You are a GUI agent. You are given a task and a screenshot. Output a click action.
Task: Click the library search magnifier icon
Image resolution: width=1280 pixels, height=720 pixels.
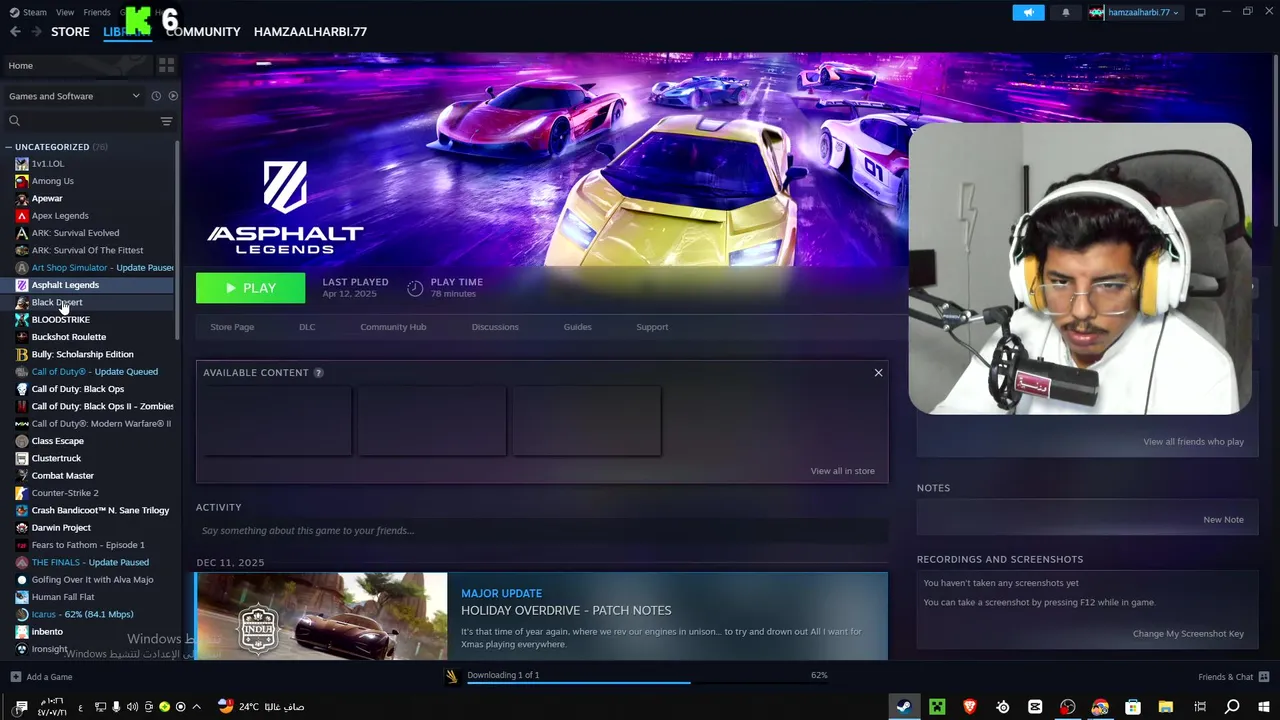[14, 121]
